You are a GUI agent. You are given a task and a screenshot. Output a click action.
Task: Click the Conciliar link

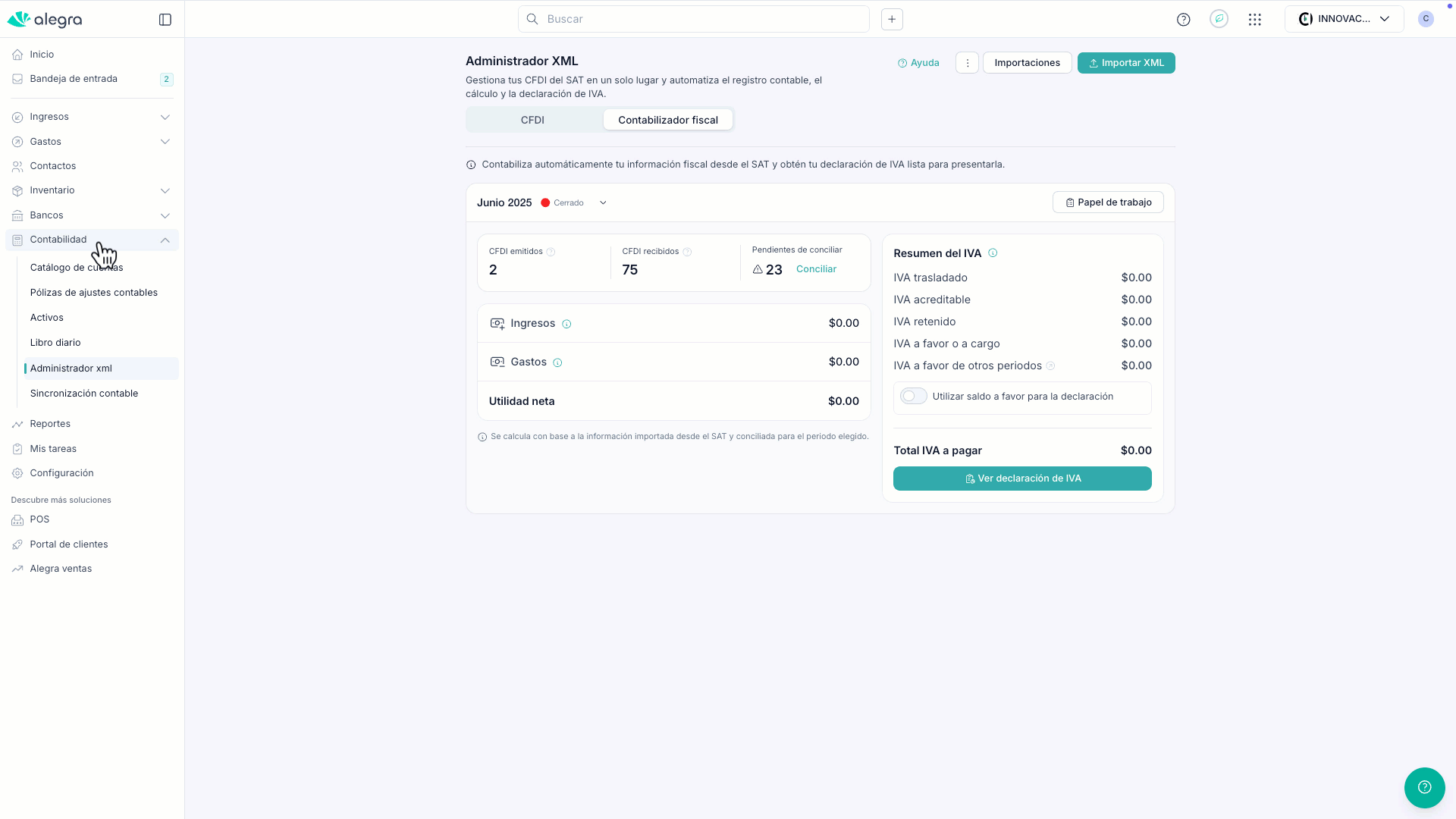816,269
